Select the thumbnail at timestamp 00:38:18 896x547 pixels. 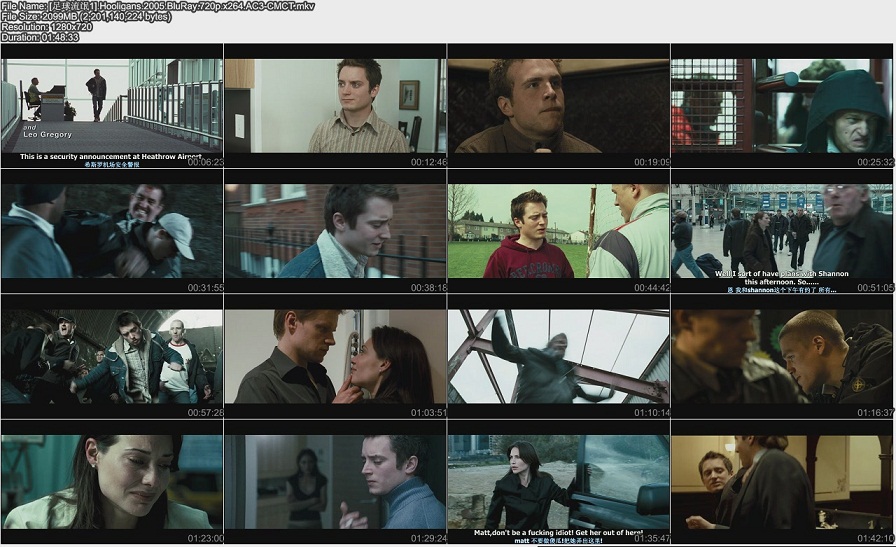[335, 231]
